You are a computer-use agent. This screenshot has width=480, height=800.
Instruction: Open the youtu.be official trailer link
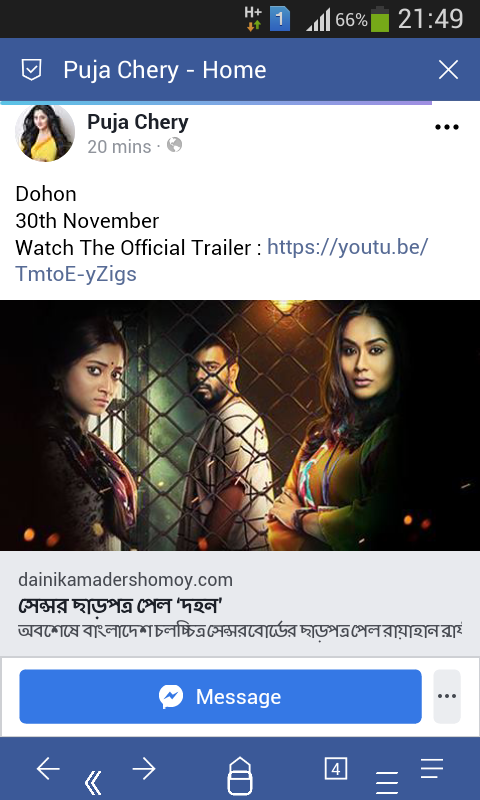221,261
